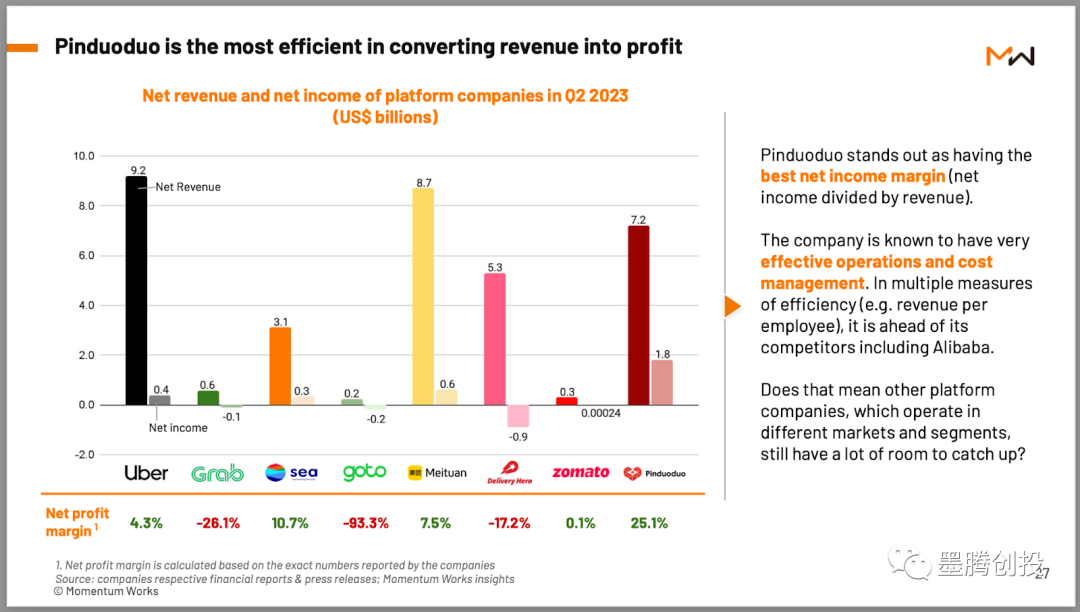Select the Sea company logo
Viewport: 1080px width, 612px height.
pos(291,473)
